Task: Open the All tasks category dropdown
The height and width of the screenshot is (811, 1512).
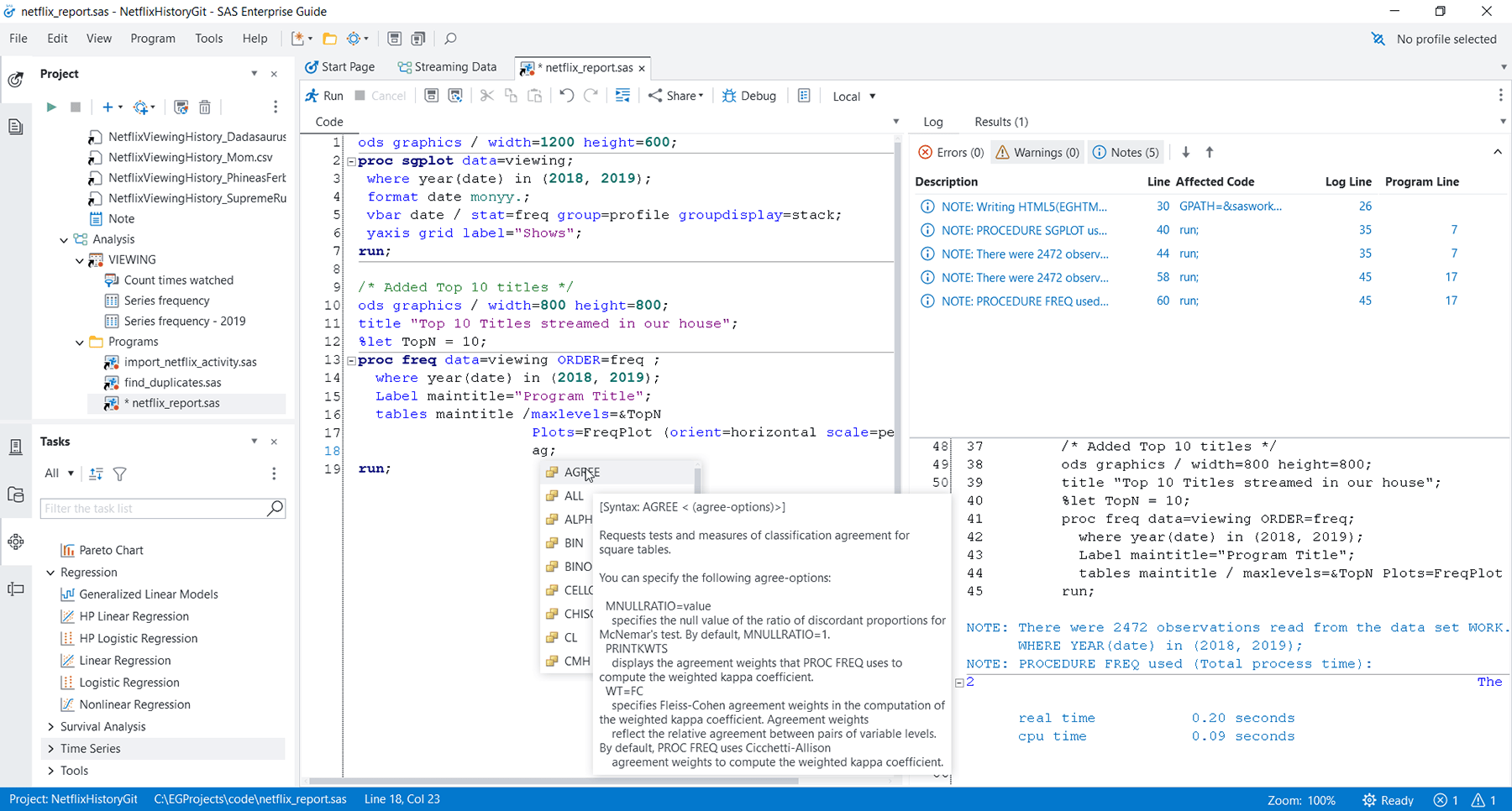Action: pos(59,474)
